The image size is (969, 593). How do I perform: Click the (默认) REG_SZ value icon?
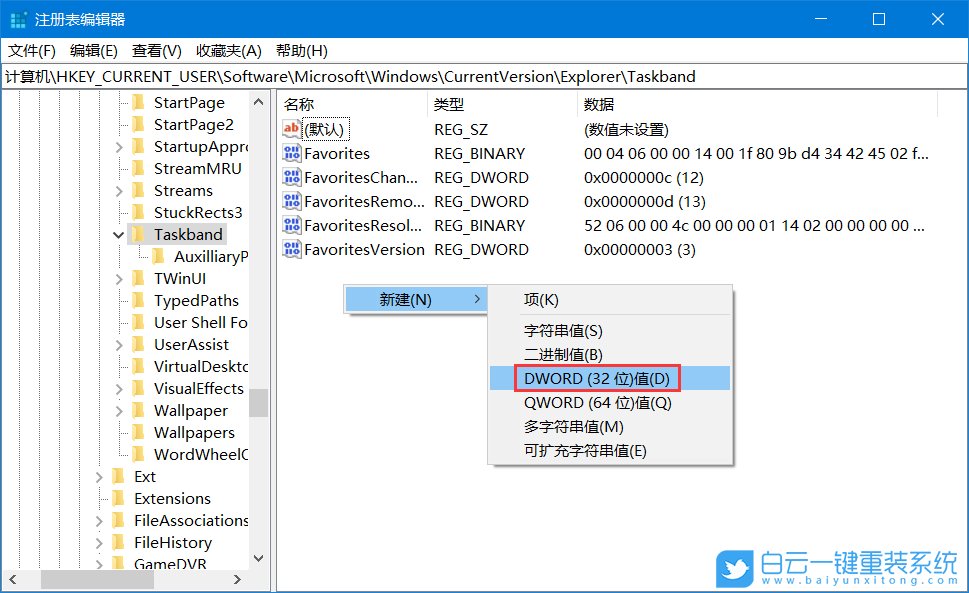tap(291, 129)
